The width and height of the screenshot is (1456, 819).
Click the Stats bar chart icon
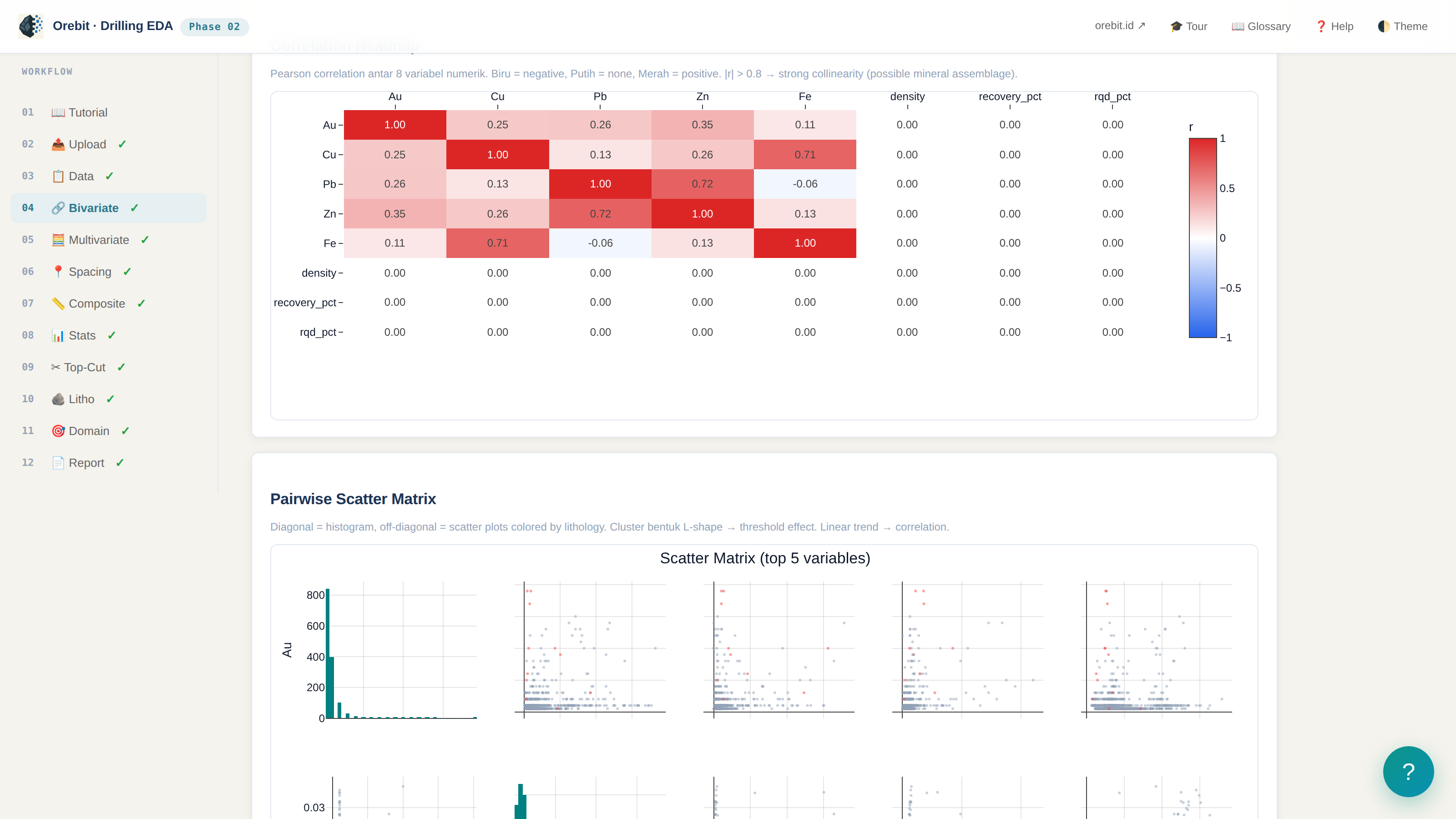pos(58,336)
